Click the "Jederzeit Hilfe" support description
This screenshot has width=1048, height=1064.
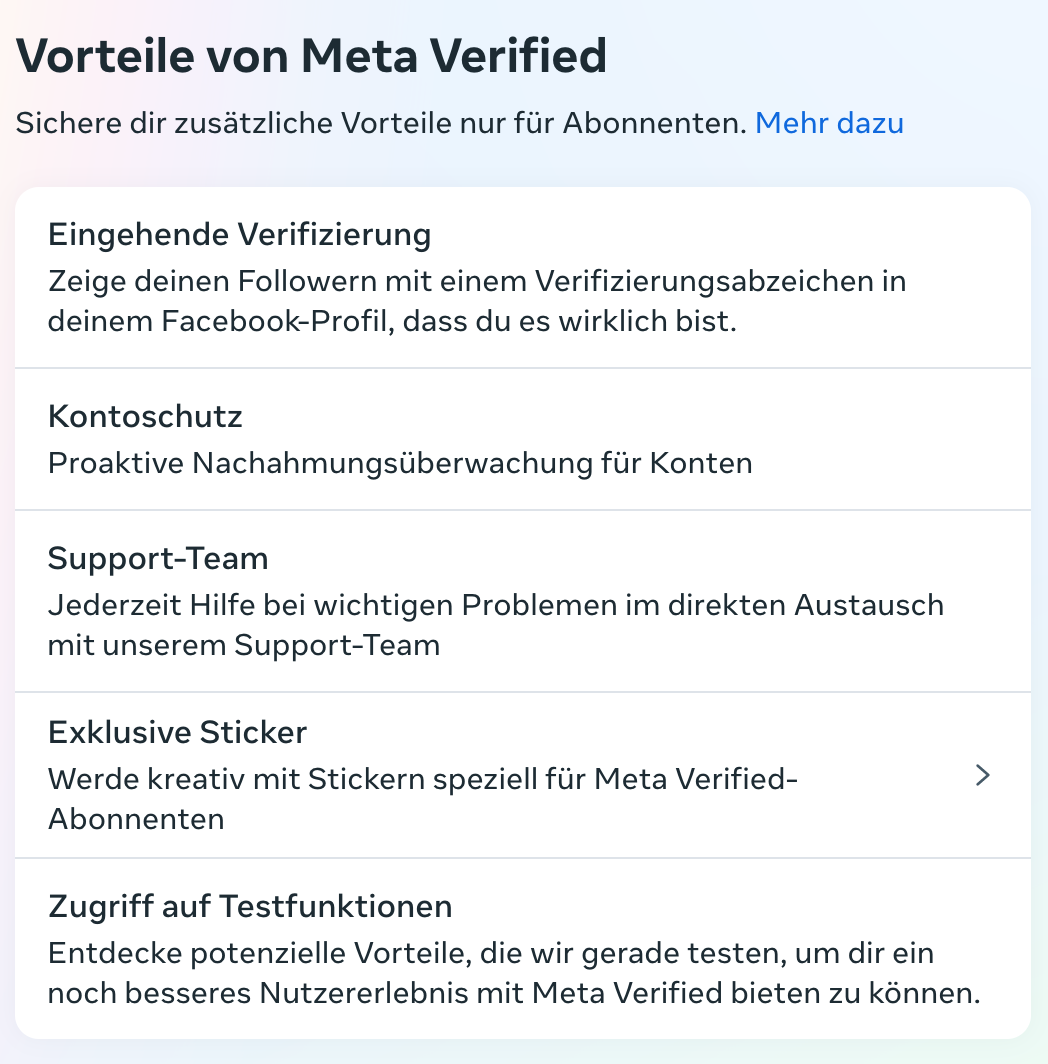(x=495, y=625)
